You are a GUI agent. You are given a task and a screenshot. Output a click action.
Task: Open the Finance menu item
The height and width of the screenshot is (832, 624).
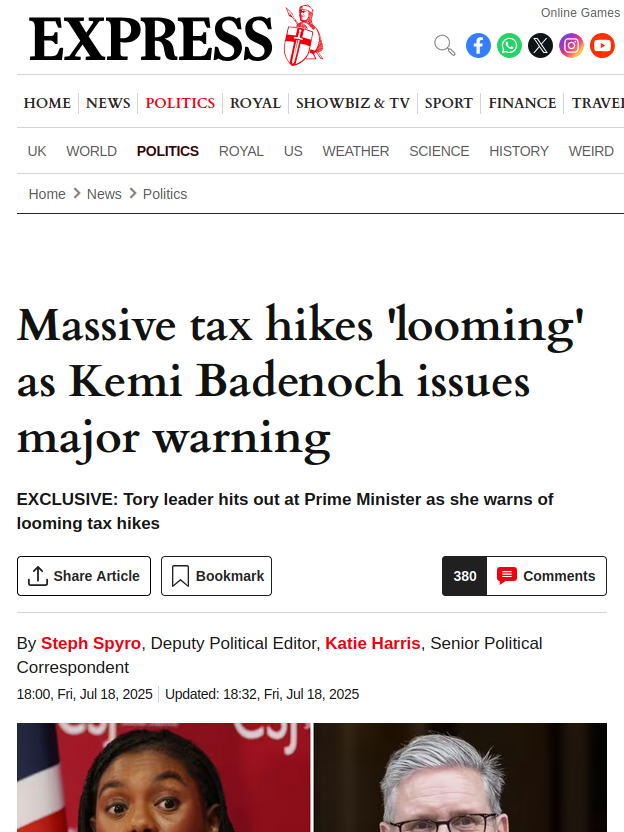pos(522,103)
